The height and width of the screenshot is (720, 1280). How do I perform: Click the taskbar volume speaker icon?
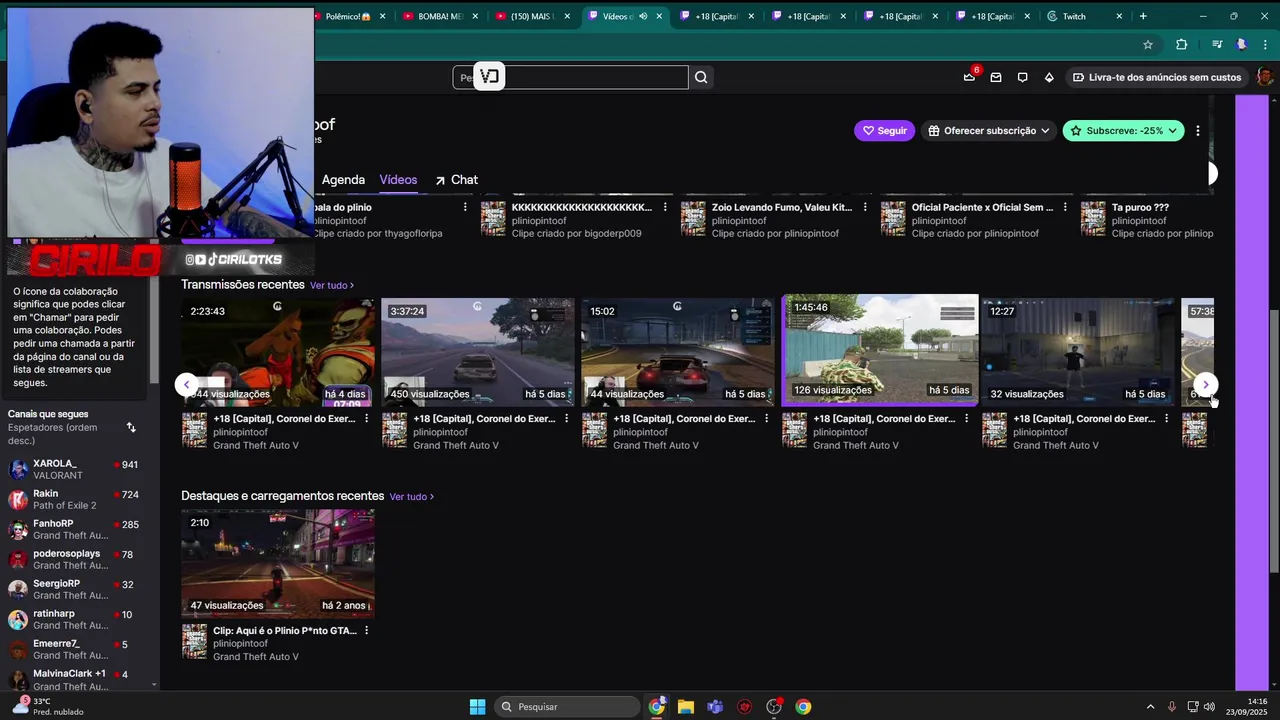[x=1209, y=707]
